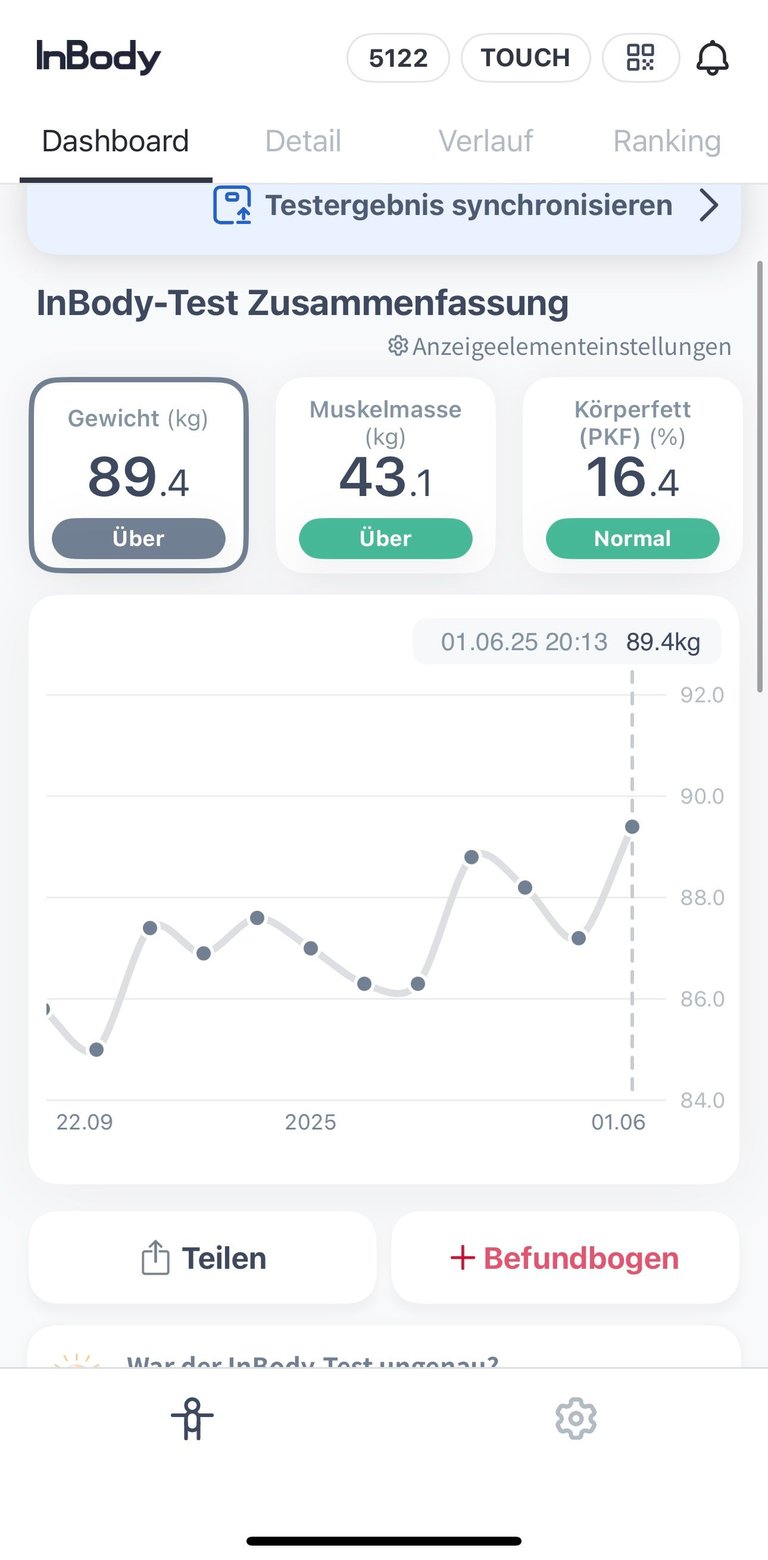Select the Körperfett (PKF) card
Screen dimensions: 768x1560
coord(632,475)
